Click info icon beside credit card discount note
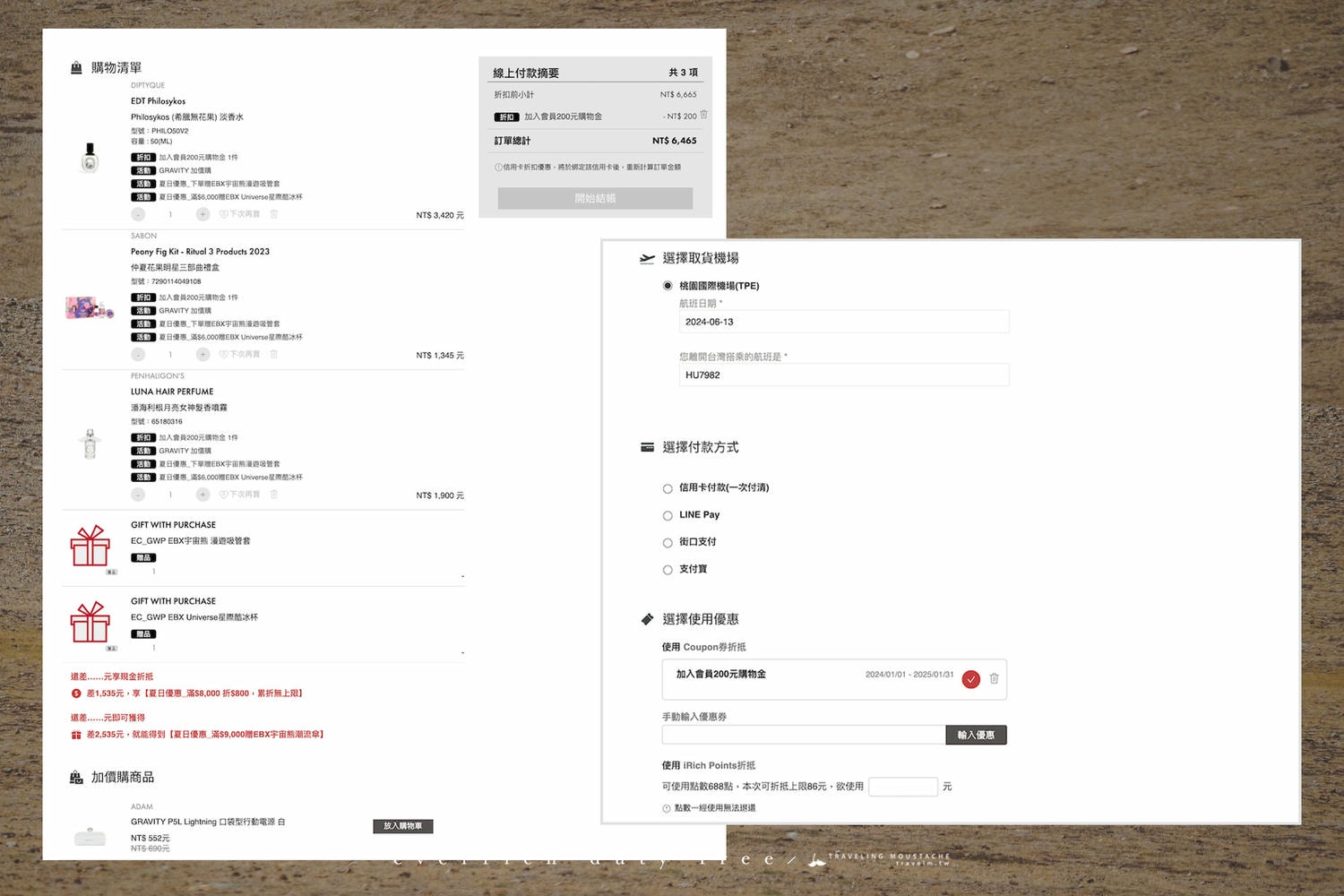Viewport: 1344px width, 896px height. [x=498, y=168]
